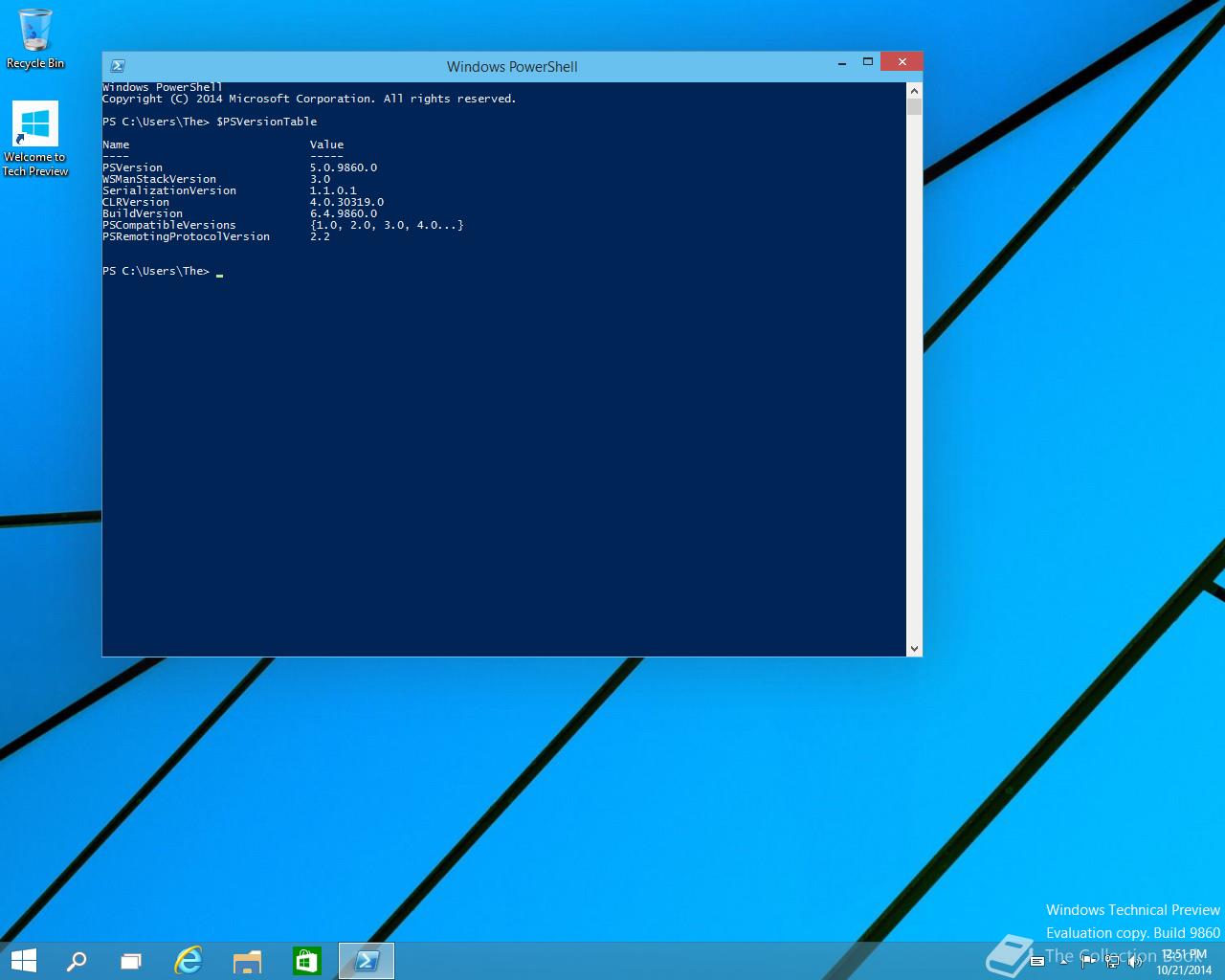1225x980 pixels.
Task: Open the touch keyboard tray icon
Action: tap(1036, 961)
